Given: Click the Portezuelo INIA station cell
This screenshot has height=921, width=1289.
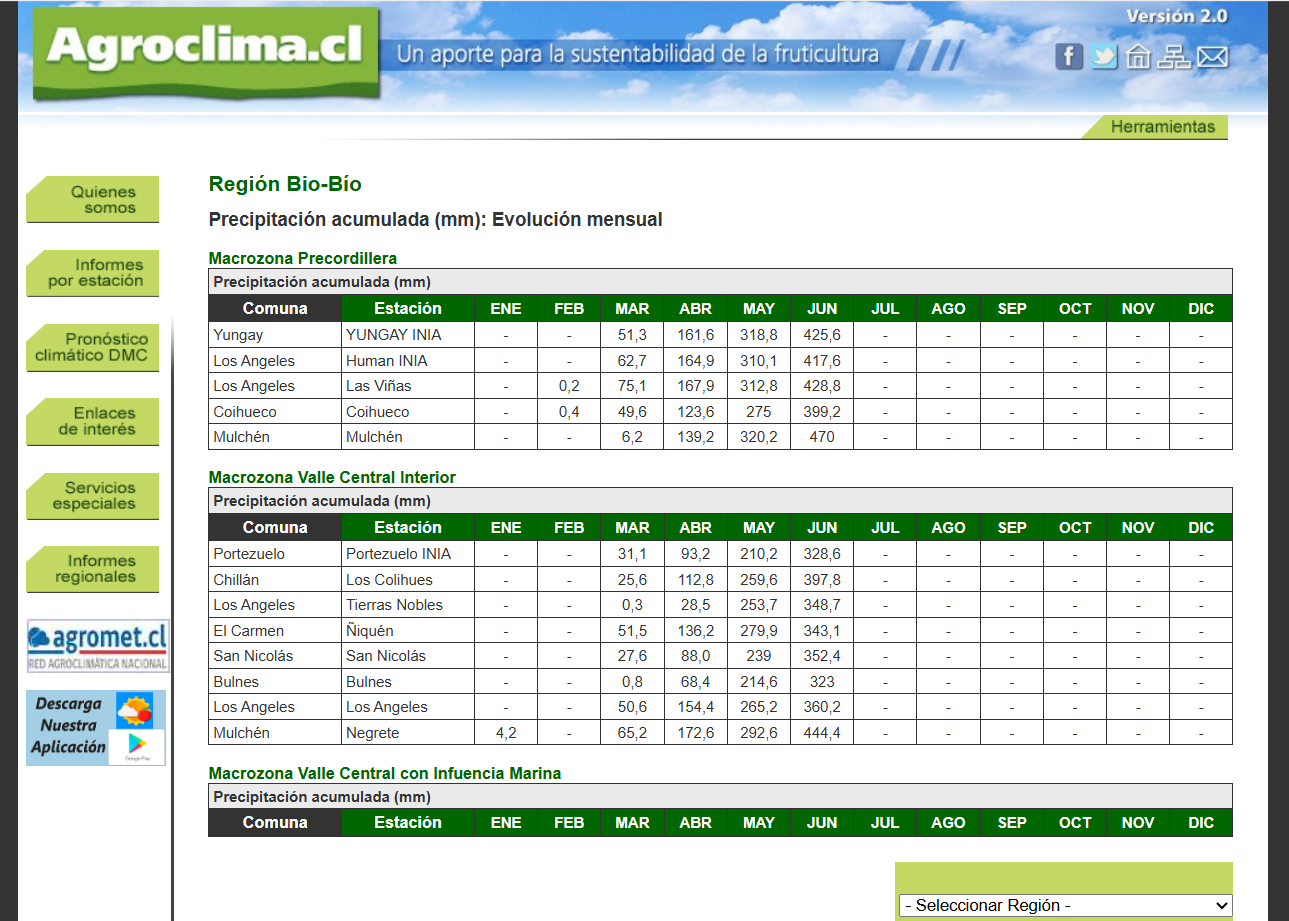Looking at the screenshot, I should coord(408,554).
